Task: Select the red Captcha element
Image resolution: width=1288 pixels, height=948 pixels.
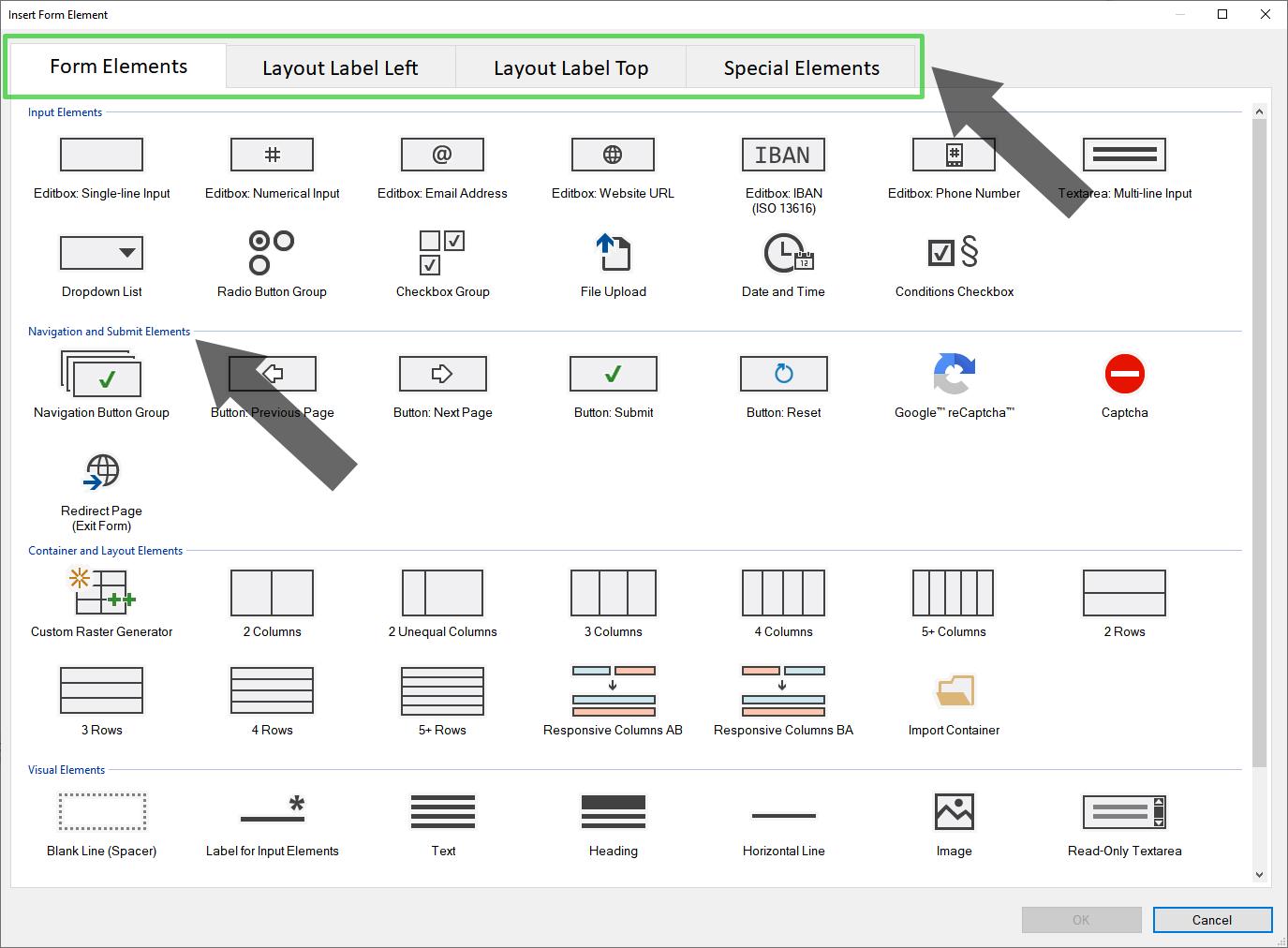Action: click(1124, 385)
